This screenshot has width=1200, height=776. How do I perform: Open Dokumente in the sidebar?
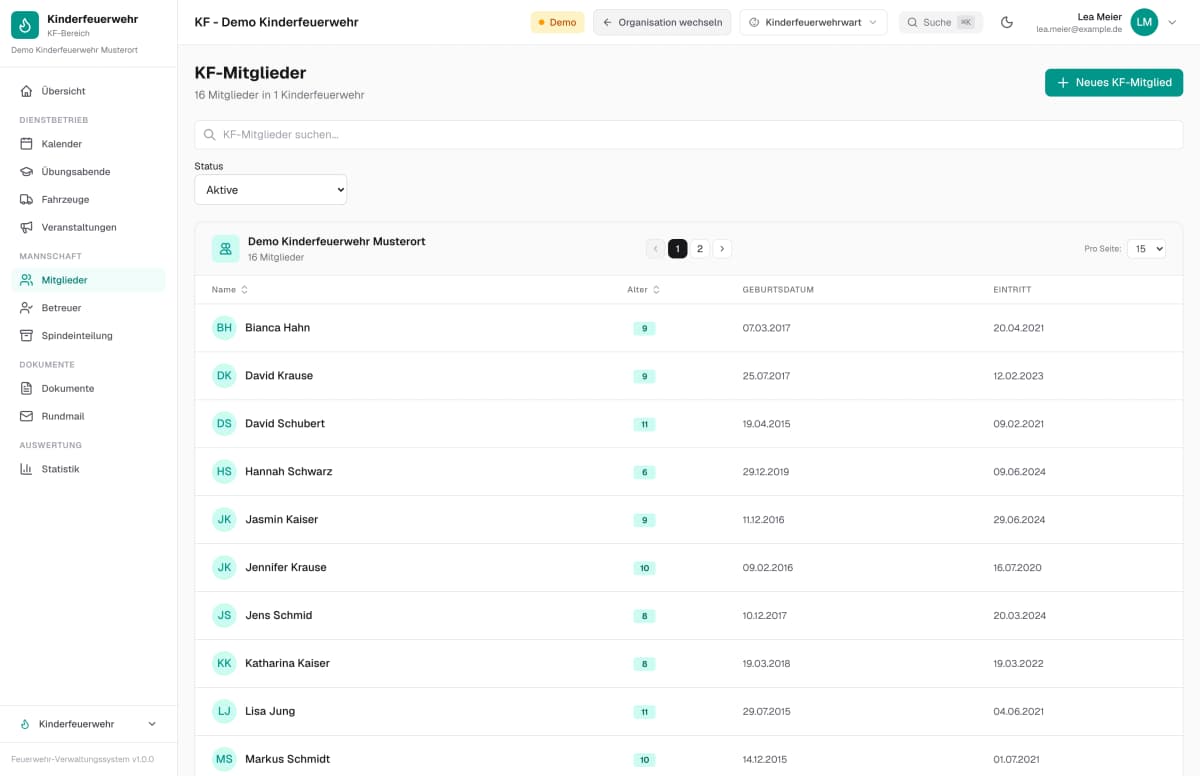point(89,389)
